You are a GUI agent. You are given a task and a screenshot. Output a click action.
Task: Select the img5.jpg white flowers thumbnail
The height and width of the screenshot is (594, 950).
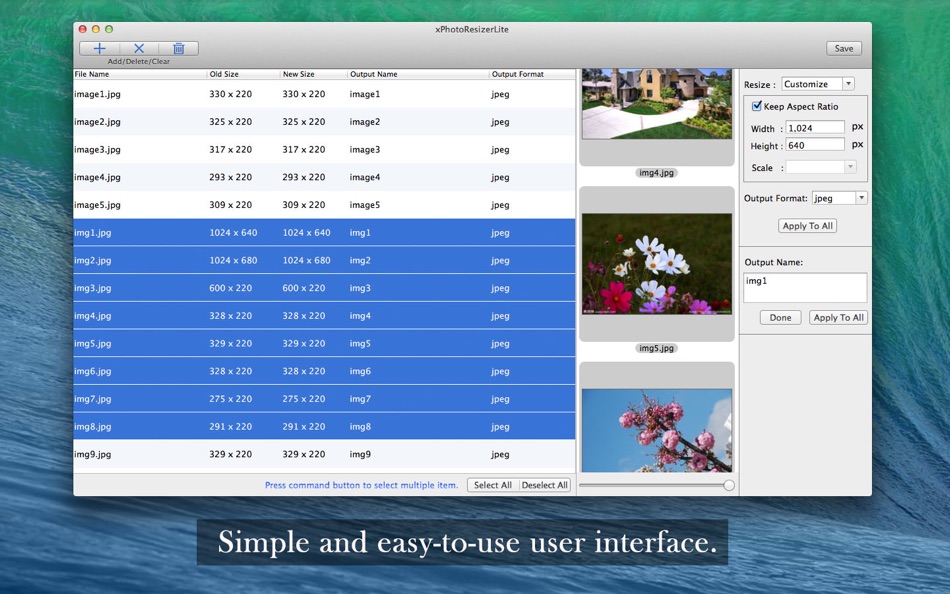point(657,264)
